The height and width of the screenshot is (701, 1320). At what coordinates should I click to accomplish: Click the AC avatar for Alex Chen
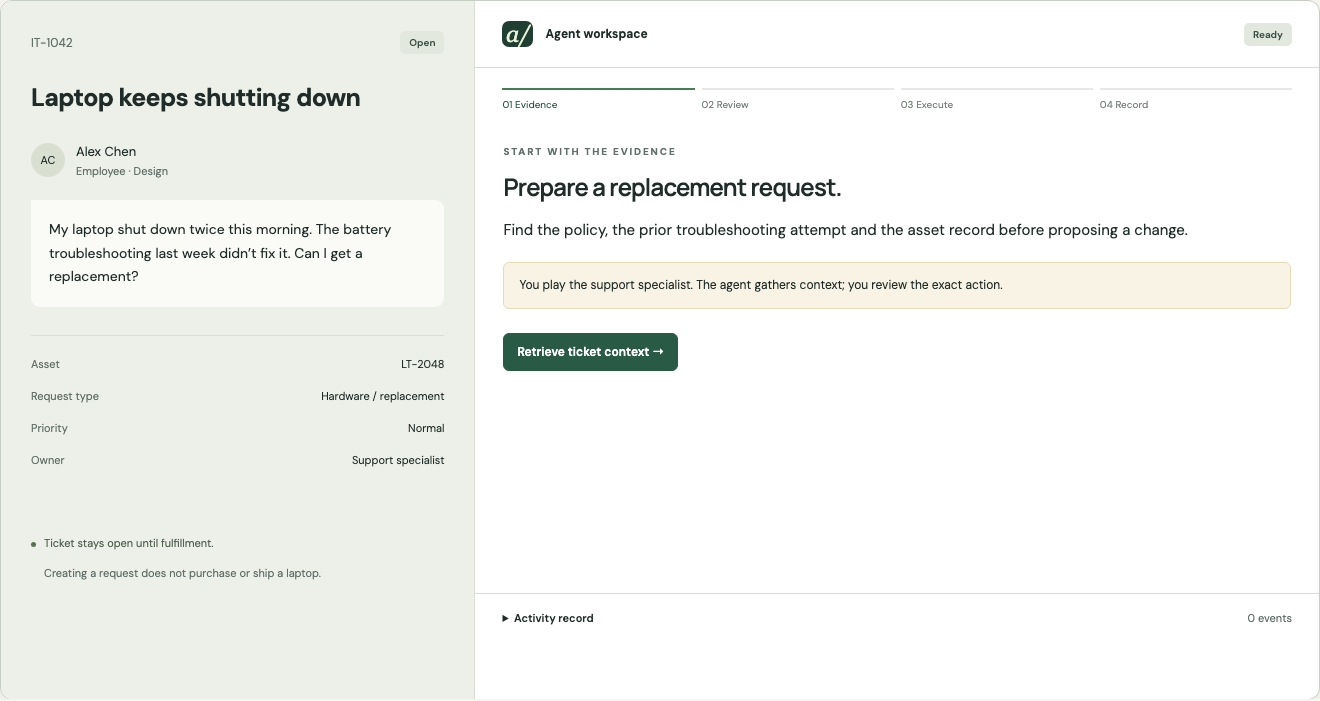click(48, 160)
